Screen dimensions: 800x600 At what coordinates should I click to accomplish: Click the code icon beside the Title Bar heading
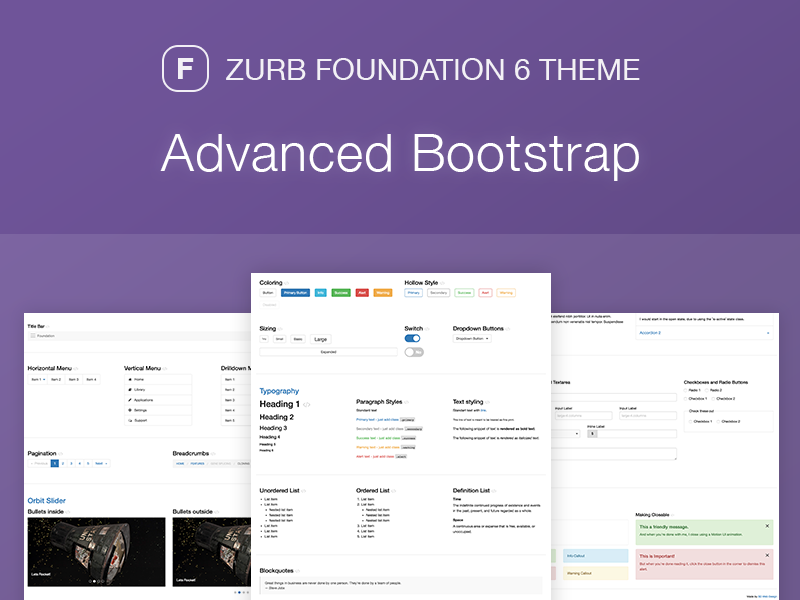pos(48,327)
